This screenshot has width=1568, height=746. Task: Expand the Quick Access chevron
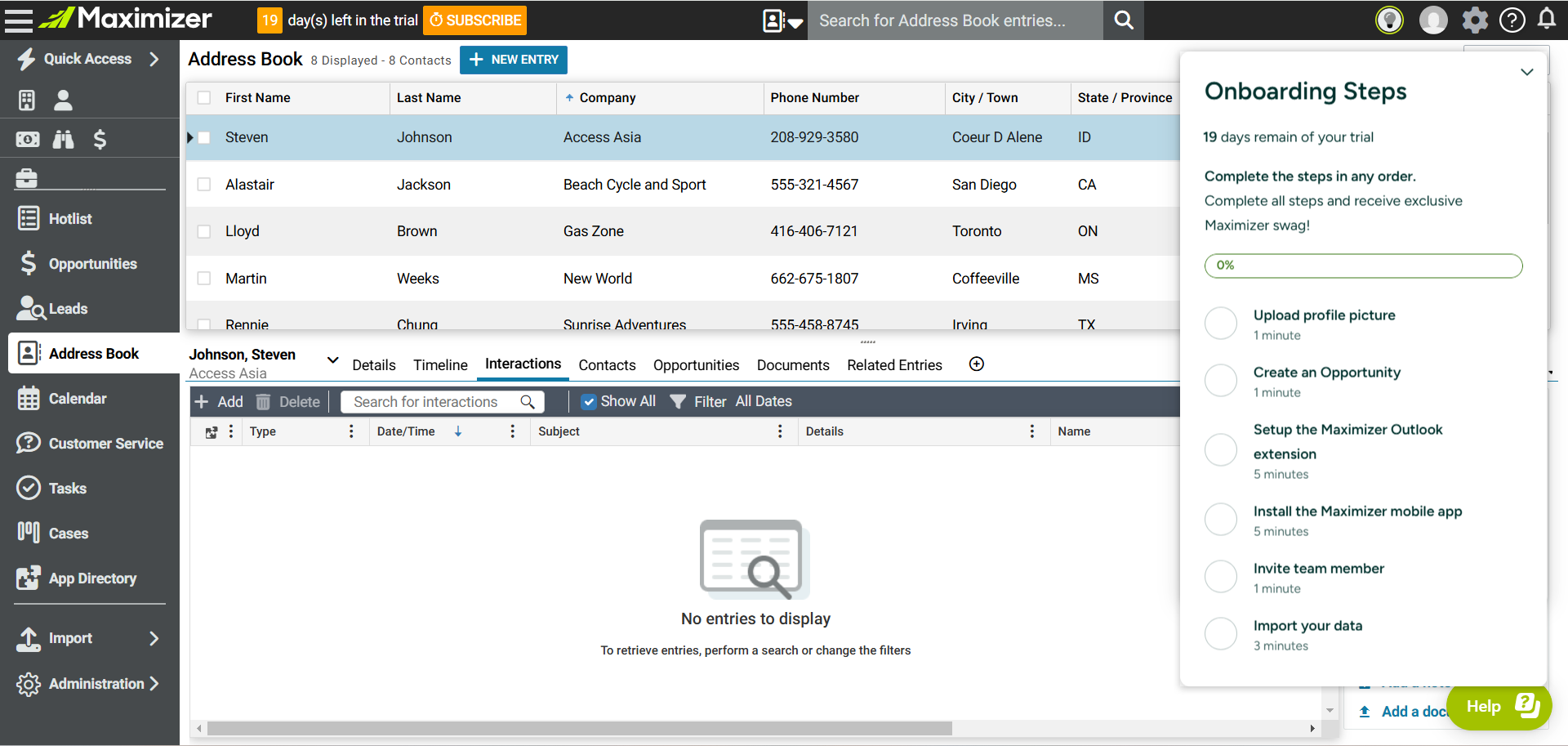(154, 59)
